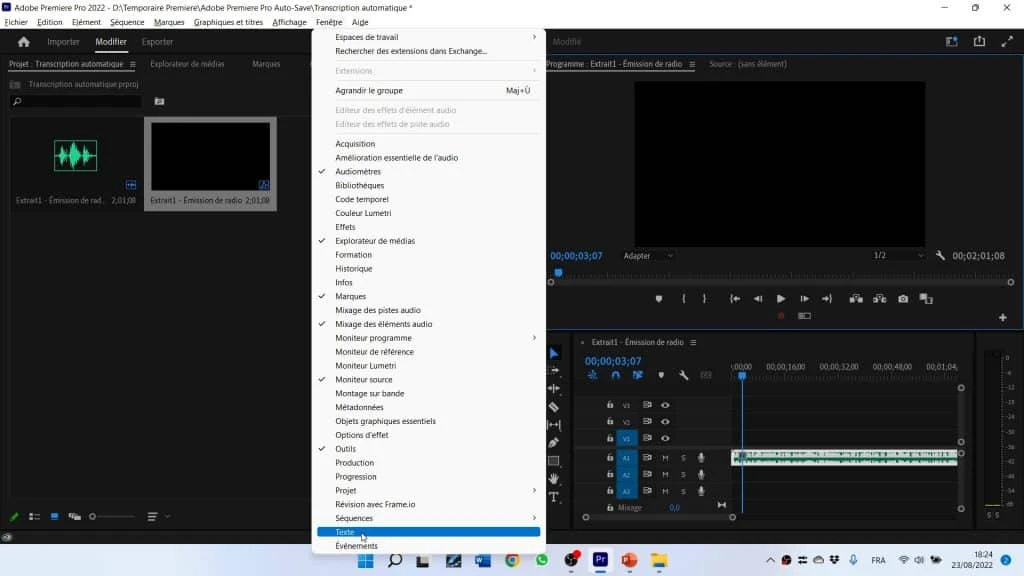Step forward one frame
The width and height of the screenshot is (1024, 576).
[804, 299]
